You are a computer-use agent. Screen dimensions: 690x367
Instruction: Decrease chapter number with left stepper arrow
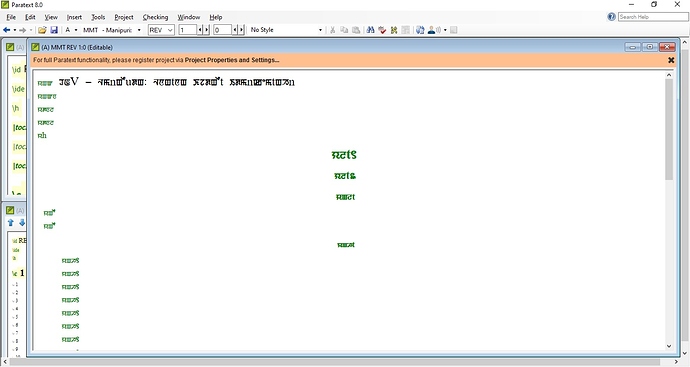tap(200, 30)
